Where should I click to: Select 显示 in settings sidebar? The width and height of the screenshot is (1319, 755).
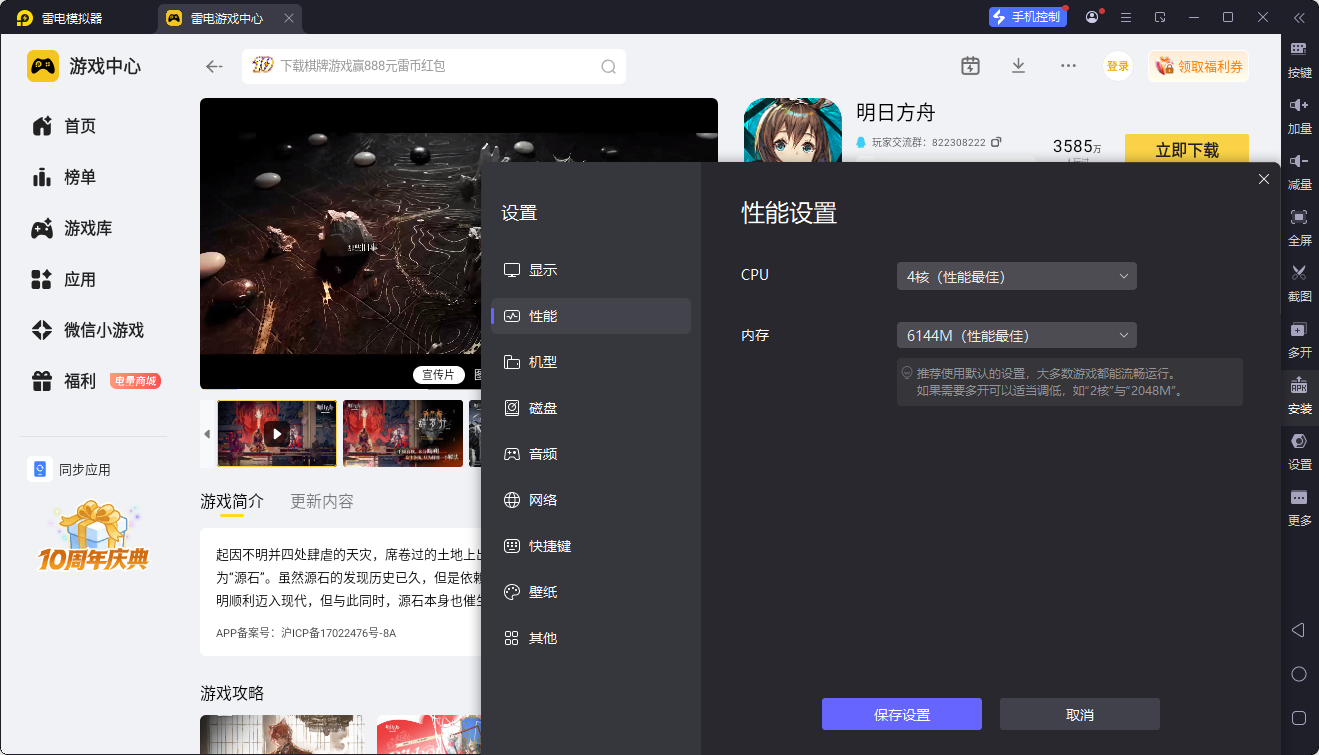pos(591,270)
